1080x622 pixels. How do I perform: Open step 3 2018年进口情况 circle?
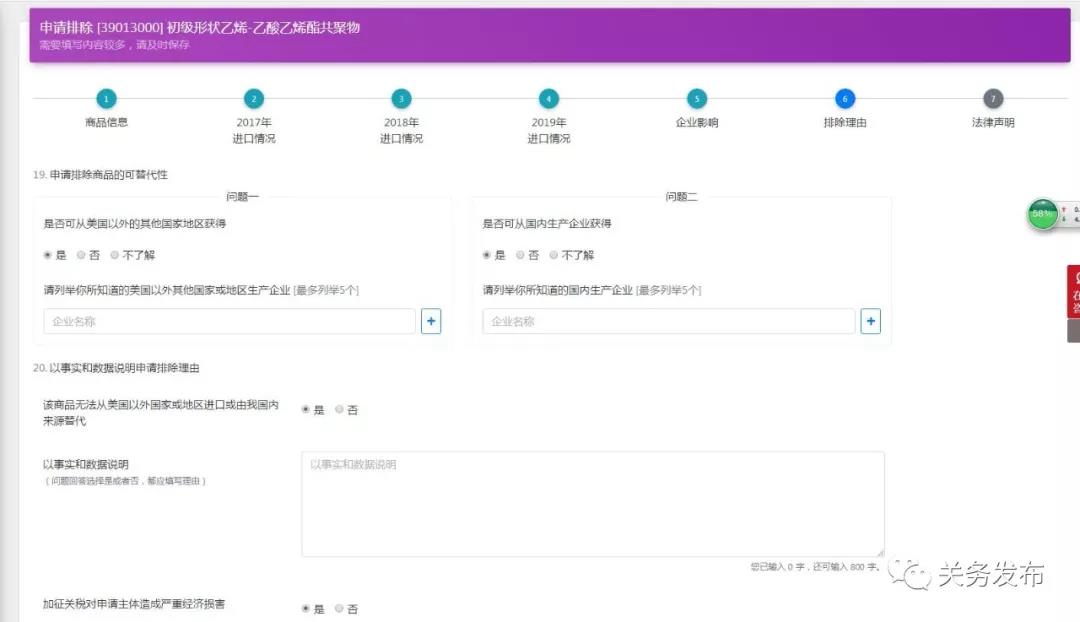point(401,99)
